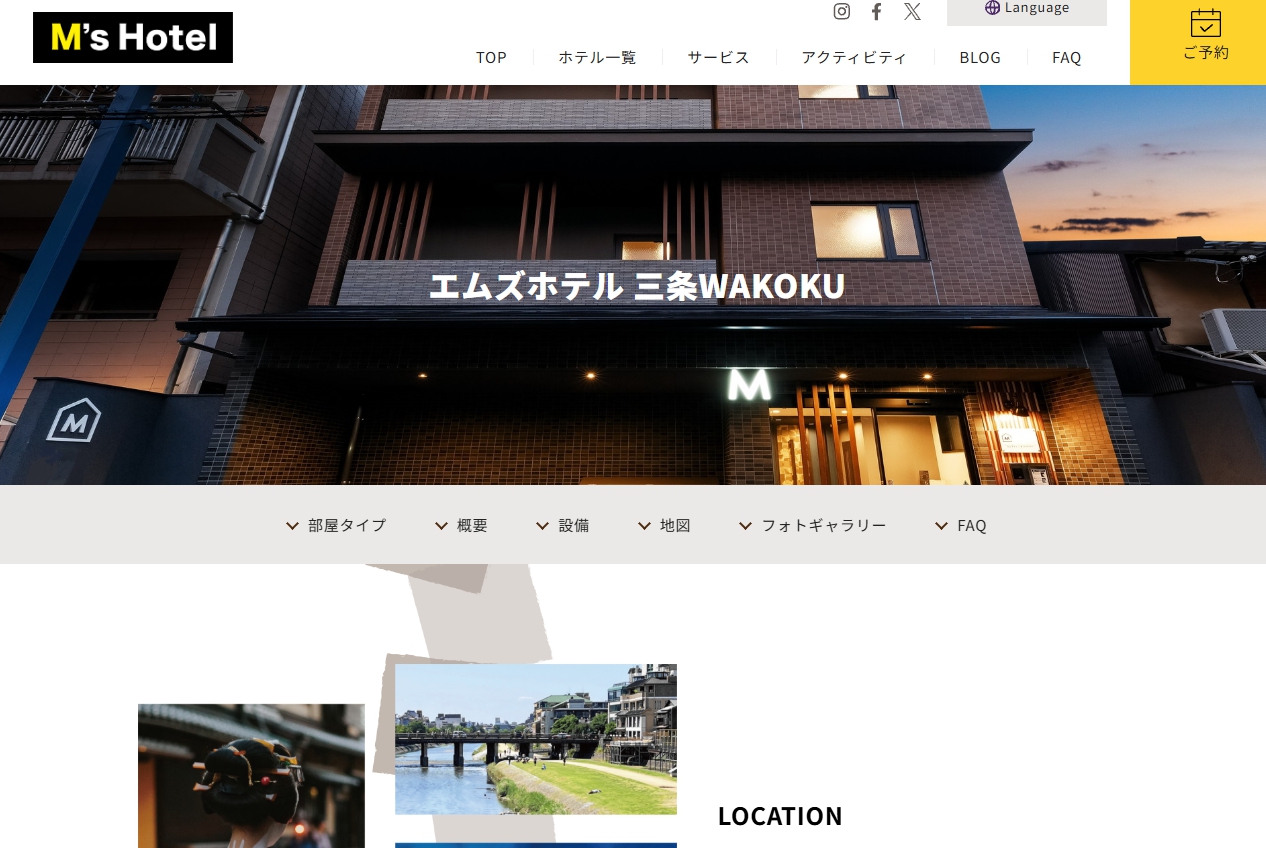1266x848 pixels.
Task: Click the chevron before 地図
Action: 644,525
